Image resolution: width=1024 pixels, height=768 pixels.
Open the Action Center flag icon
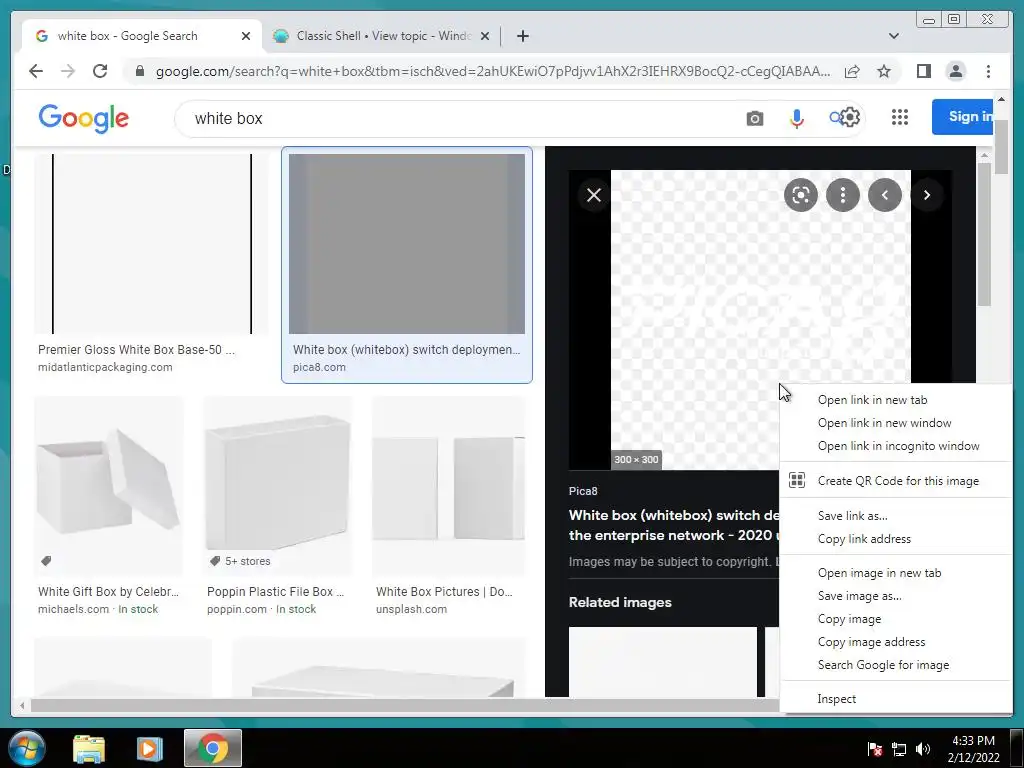(x=875, y=749)
